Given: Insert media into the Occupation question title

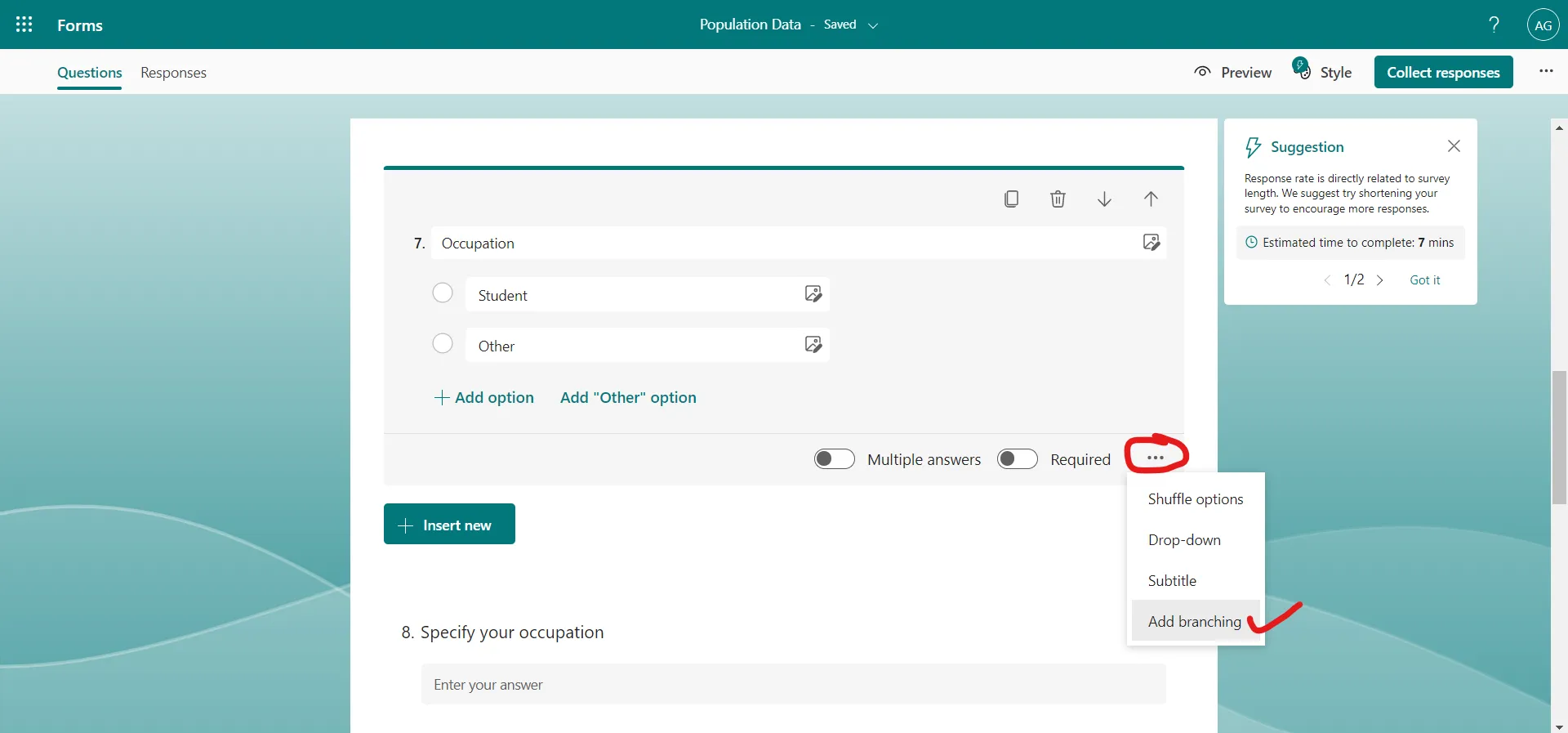Looking at the screenshot, I should [x=1151, y=243].
